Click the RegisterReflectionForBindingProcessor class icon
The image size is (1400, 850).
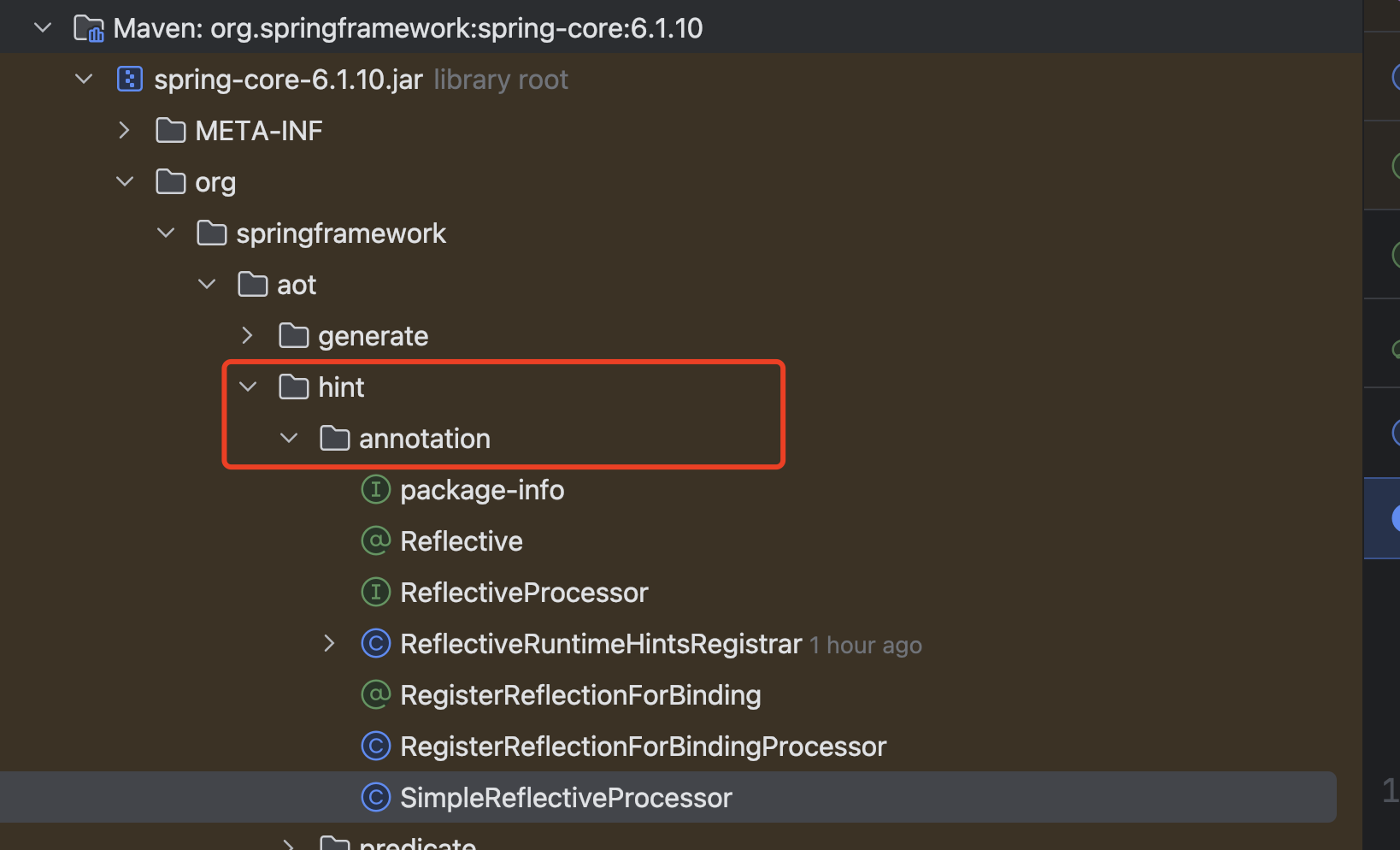pyautogui.click(x=376, y=747)
